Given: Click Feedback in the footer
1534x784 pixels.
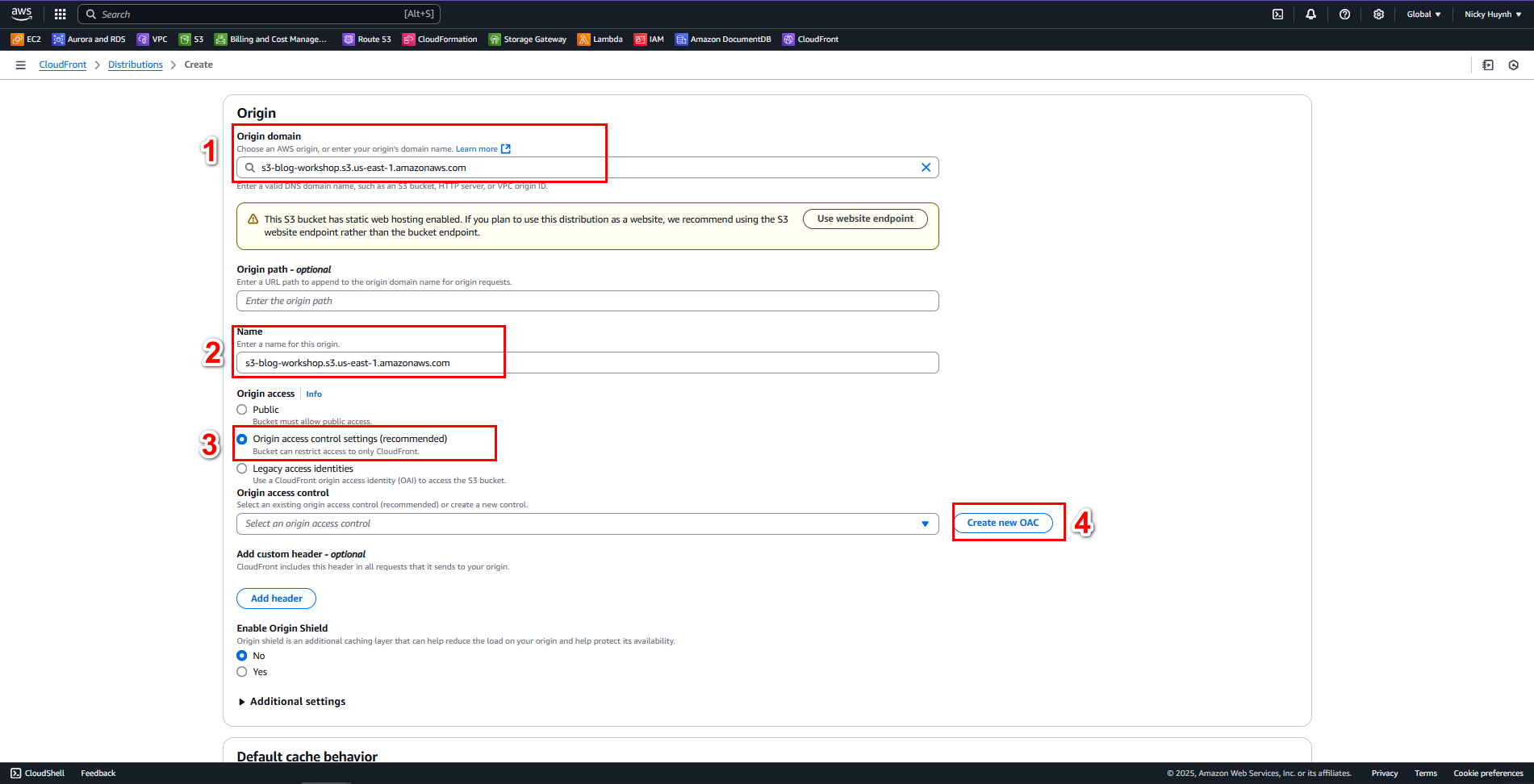Looking at the screenshot, I should [98, 773].
